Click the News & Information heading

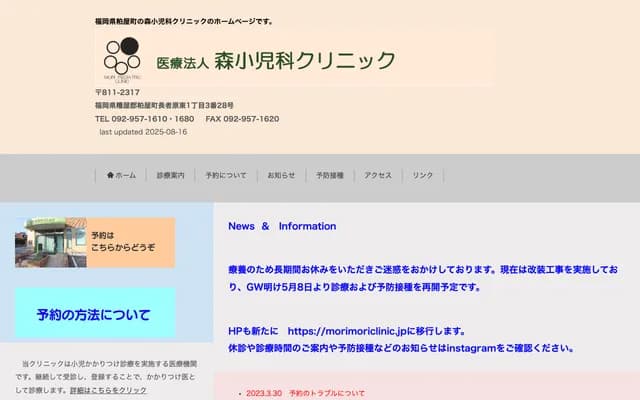pos(282,226)
